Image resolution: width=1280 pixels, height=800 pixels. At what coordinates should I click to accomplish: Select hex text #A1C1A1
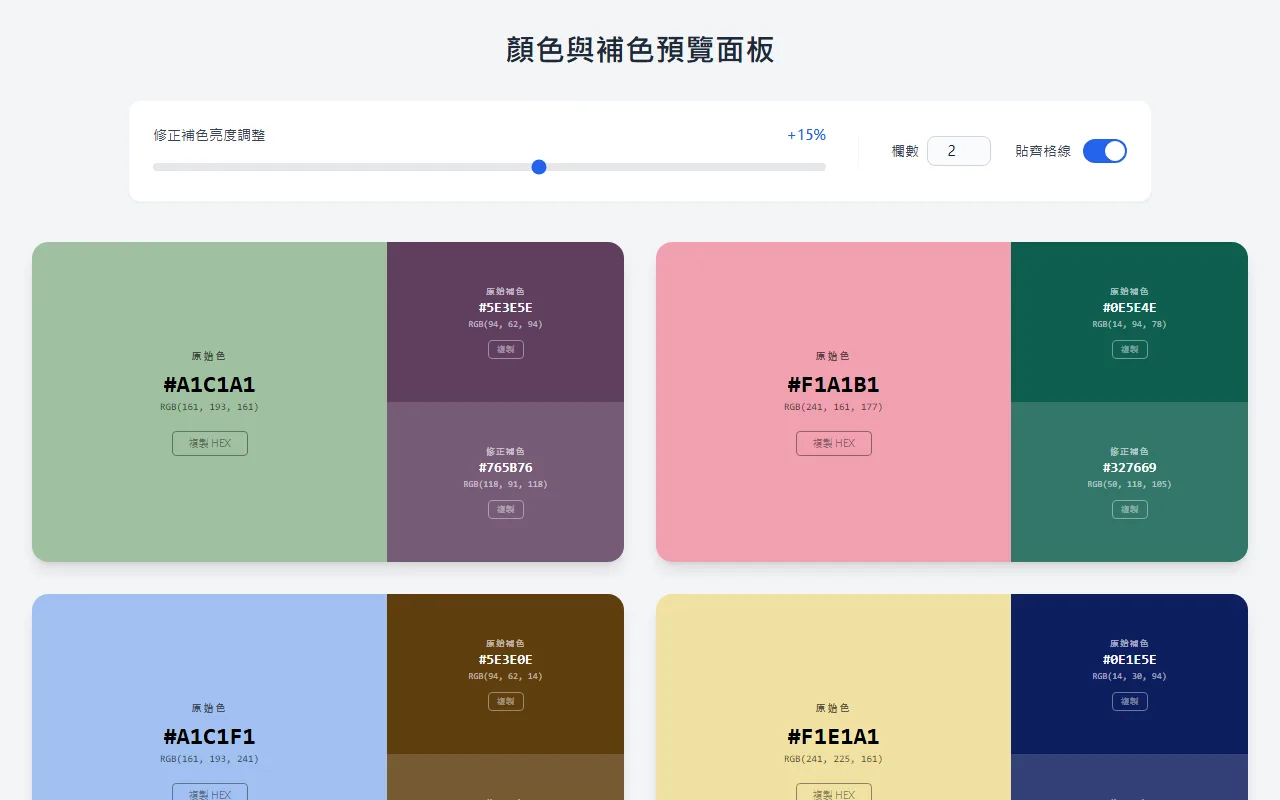point(210,385)
